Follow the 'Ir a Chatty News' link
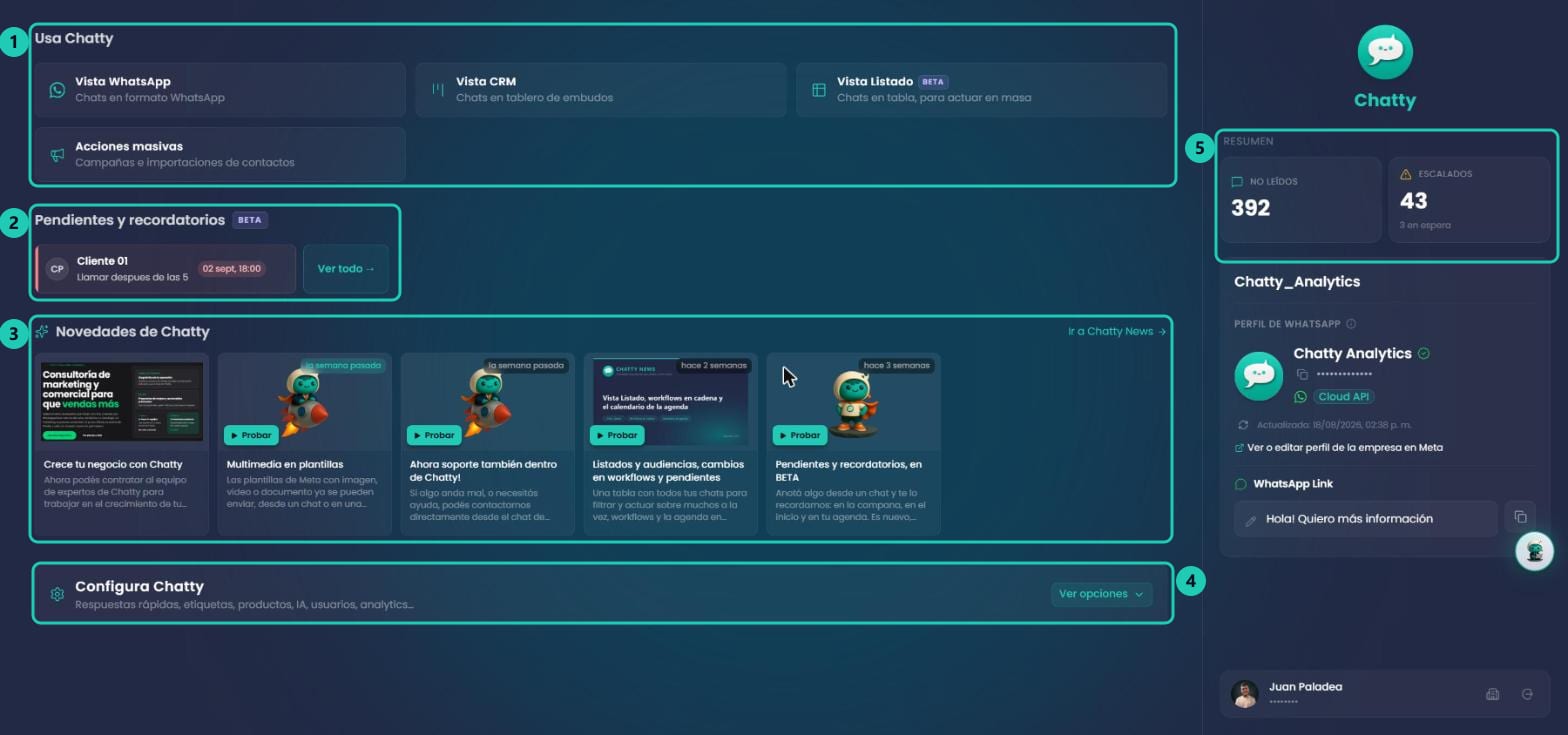Screen dimensions: 1568x735 [1117, 331]
